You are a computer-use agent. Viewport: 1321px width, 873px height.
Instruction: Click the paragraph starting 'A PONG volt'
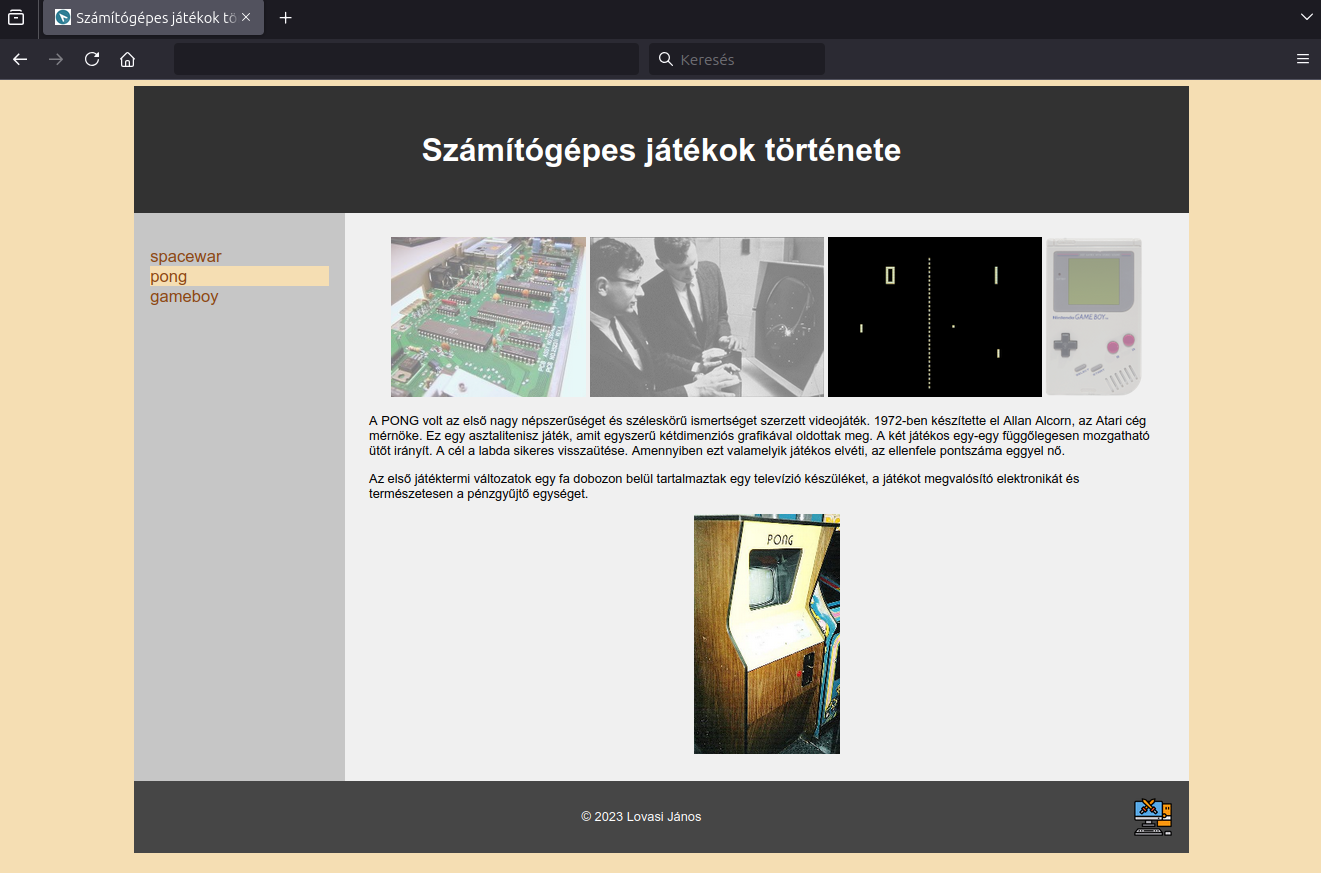coord(760,435)
